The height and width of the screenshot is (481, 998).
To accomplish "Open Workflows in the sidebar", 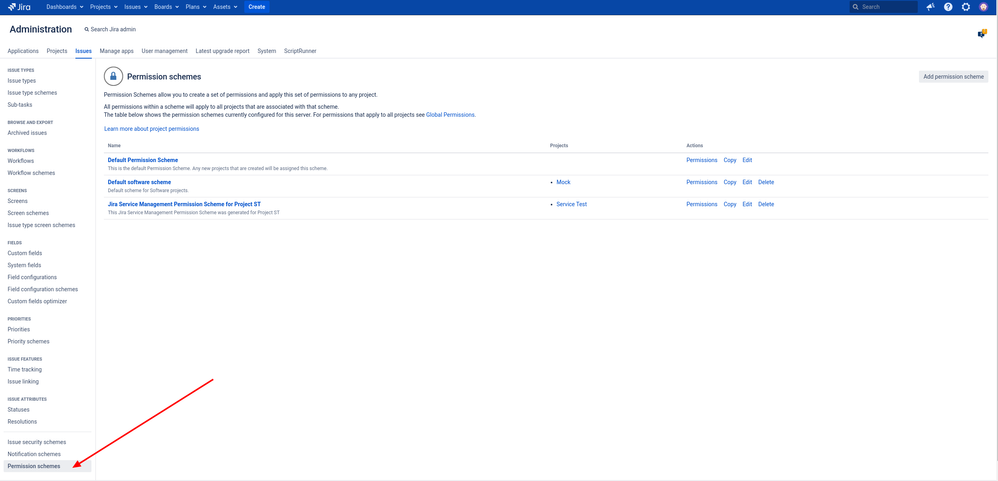I will [x=20, y=161].
